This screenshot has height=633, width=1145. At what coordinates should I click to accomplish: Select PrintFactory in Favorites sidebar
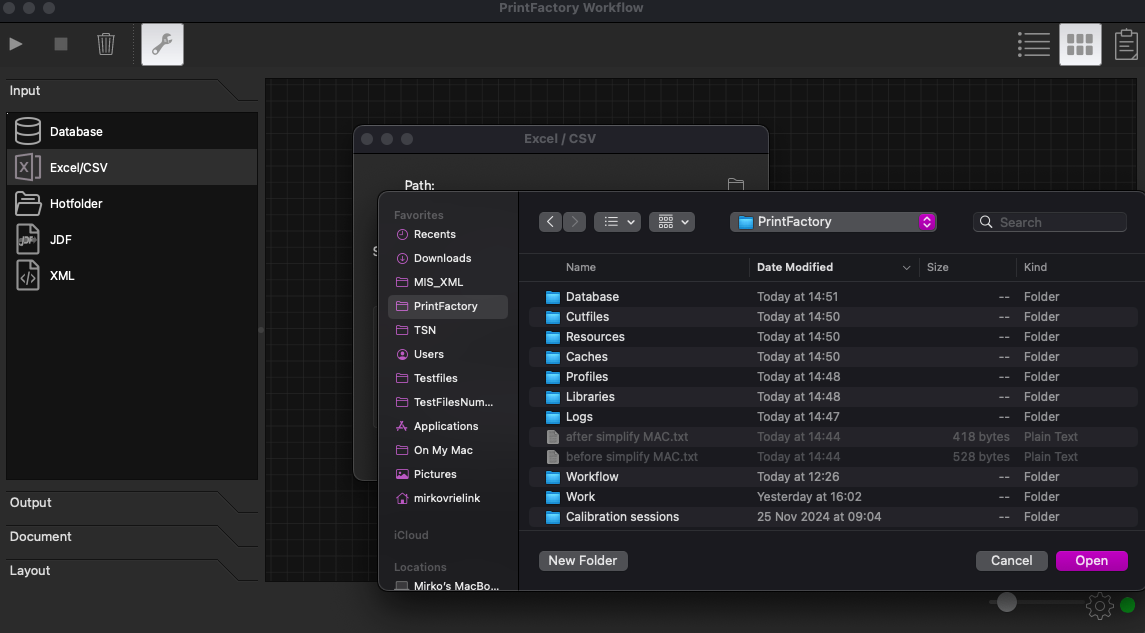448,307
